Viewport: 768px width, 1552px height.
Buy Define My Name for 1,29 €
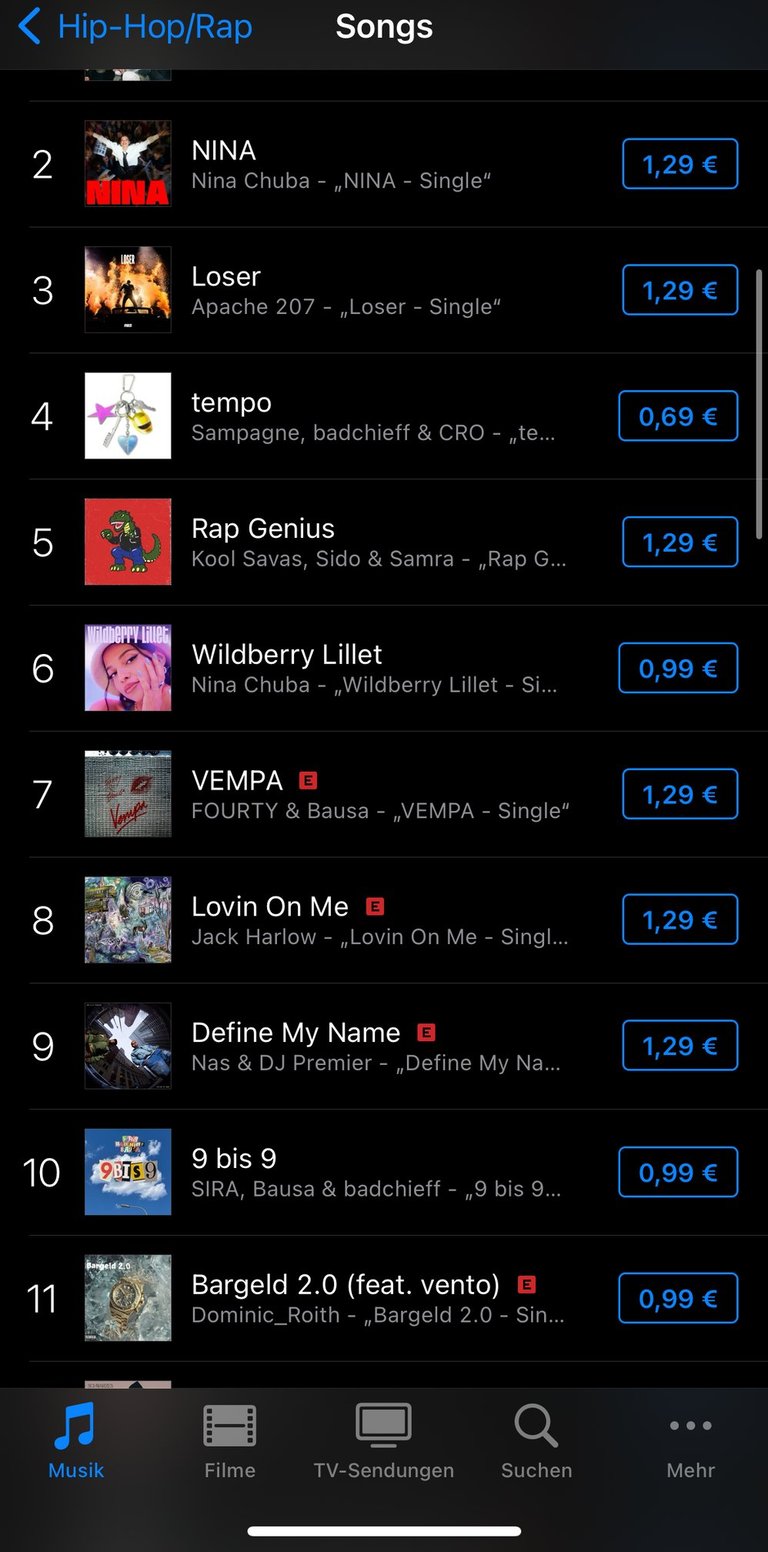click(x=680, y=1046)
